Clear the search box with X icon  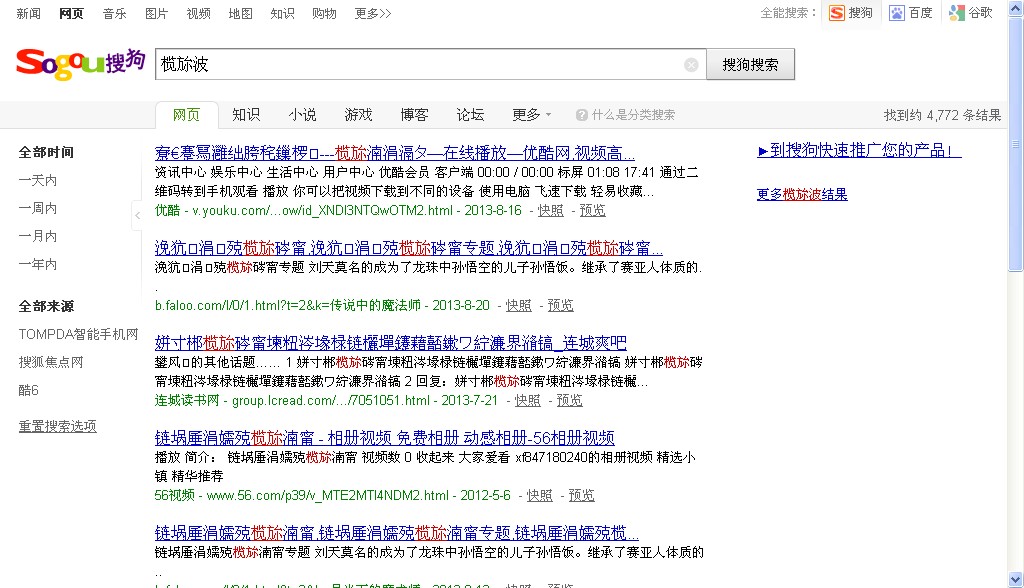coord(691,65)
